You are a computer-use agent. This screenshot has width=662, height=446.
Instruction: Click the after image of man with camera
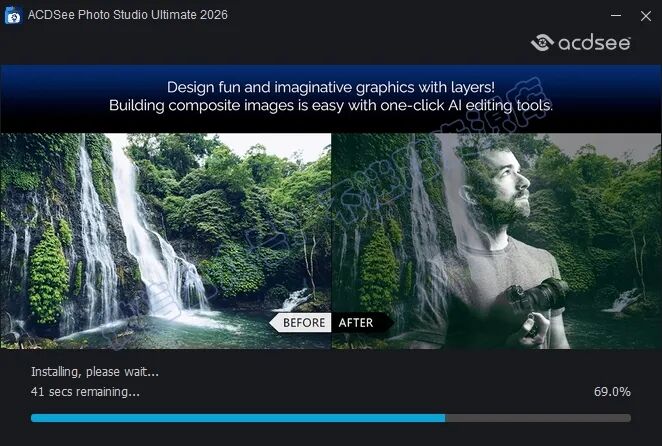click(496, 241)
